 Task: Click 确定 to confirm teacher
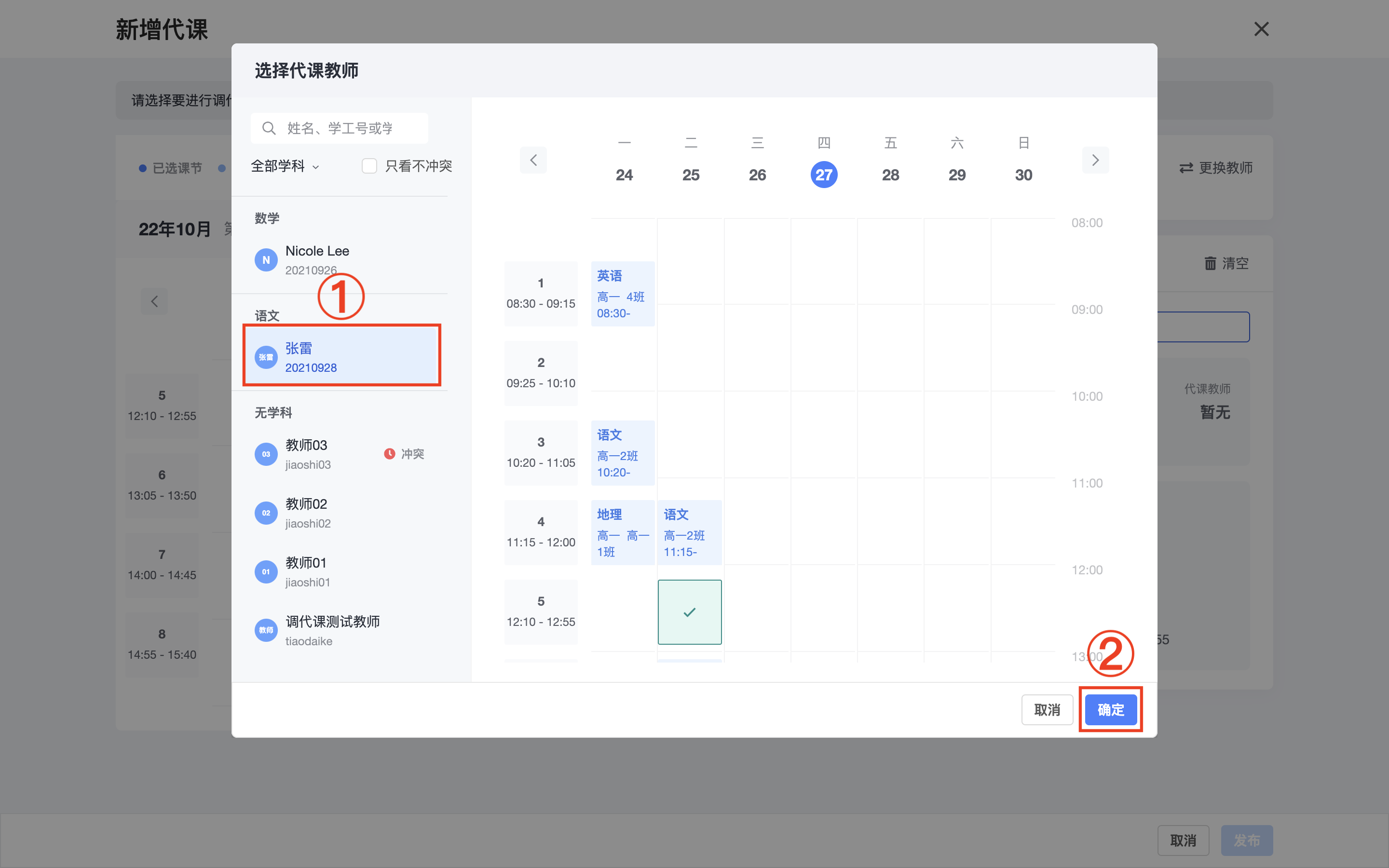[x=1111, y=709]
